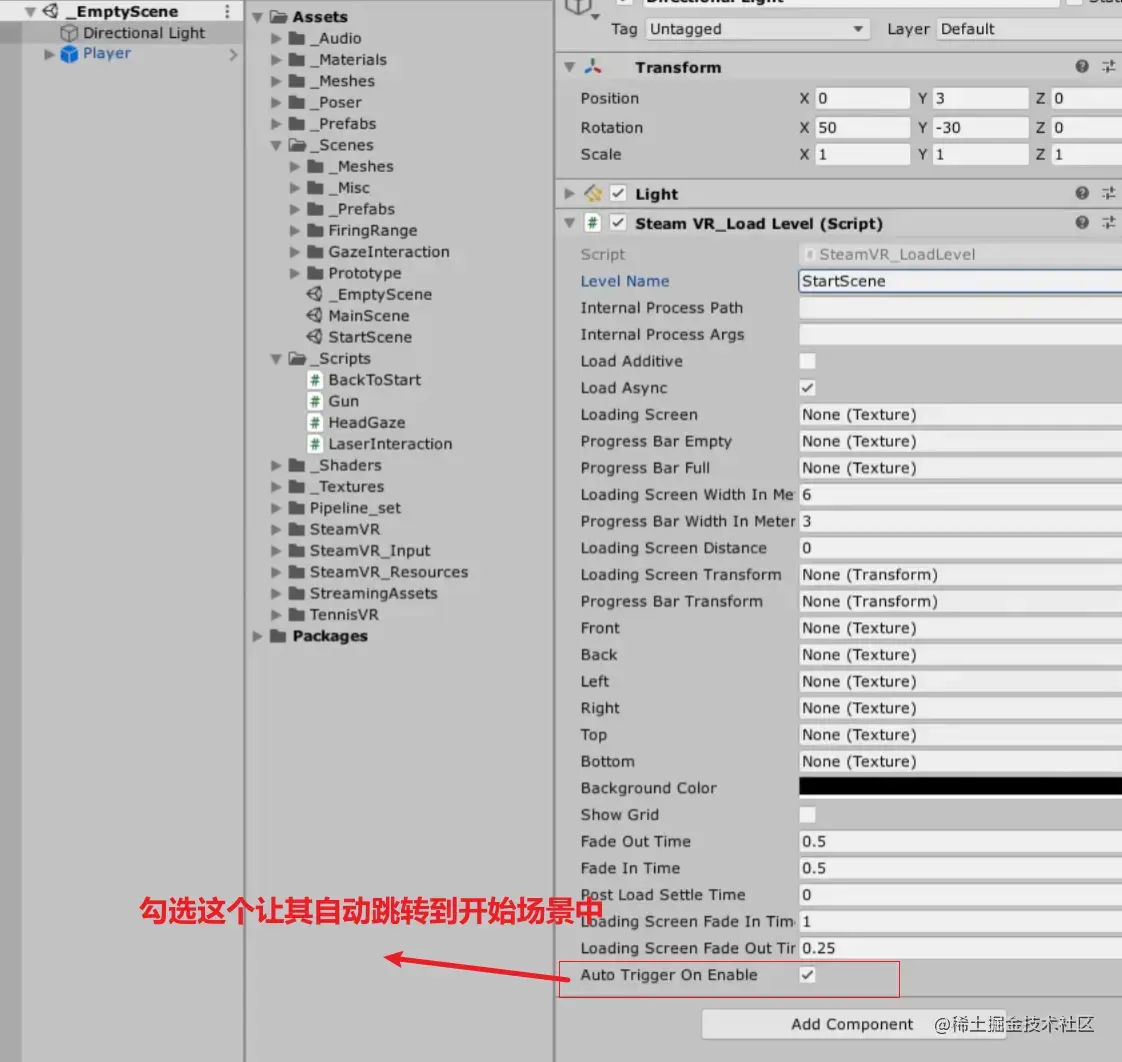1122x1062 pixels.
Task: Click the Light component icon
Action: point(592,193)
